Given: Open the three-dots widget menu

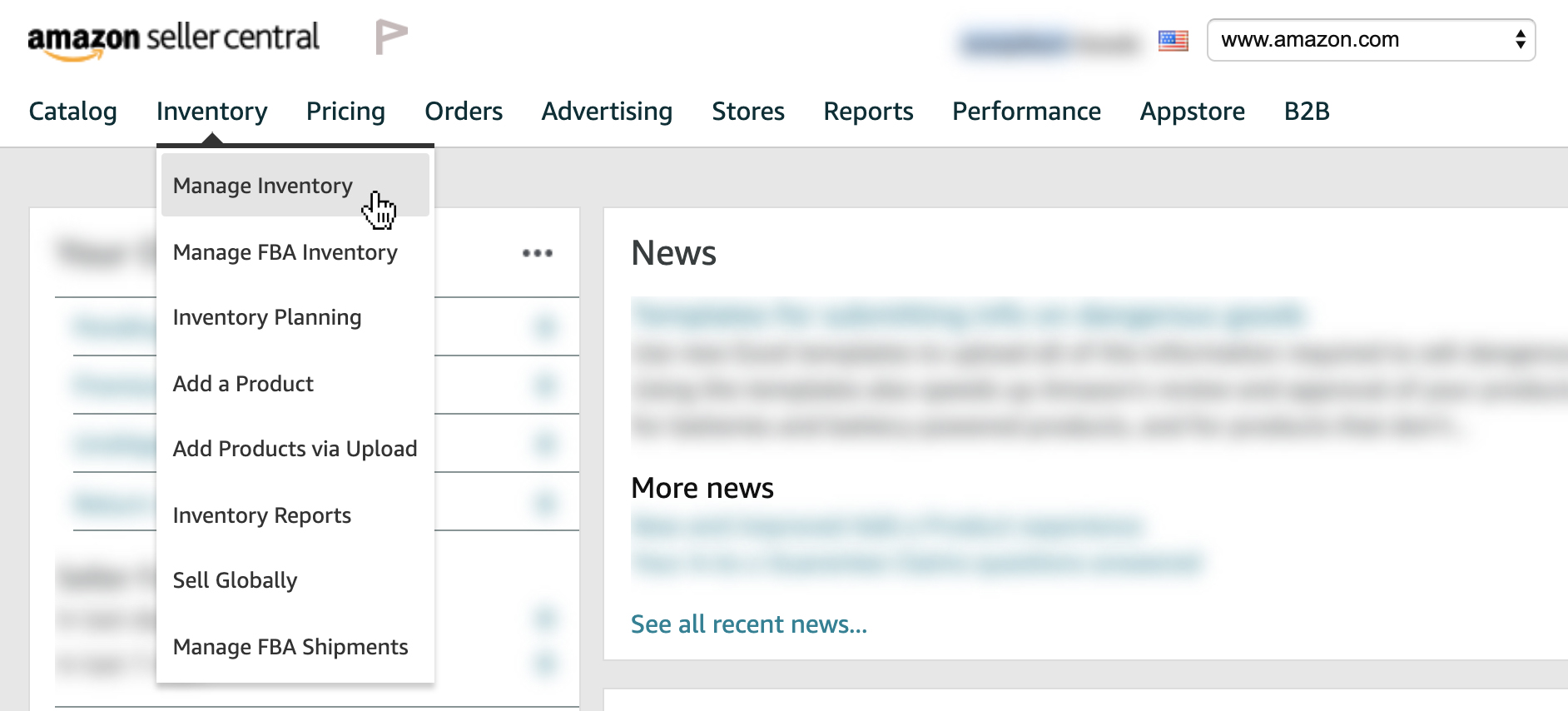Looking at the screenshot, I should coord(537,253).
